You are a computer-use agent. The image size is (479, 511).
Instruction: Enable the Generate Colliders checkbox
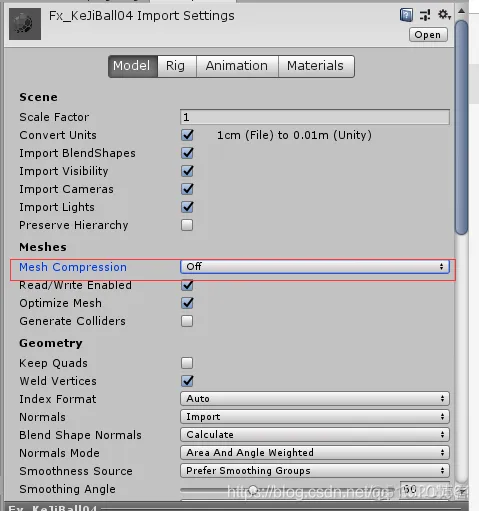tap(187, 321)
